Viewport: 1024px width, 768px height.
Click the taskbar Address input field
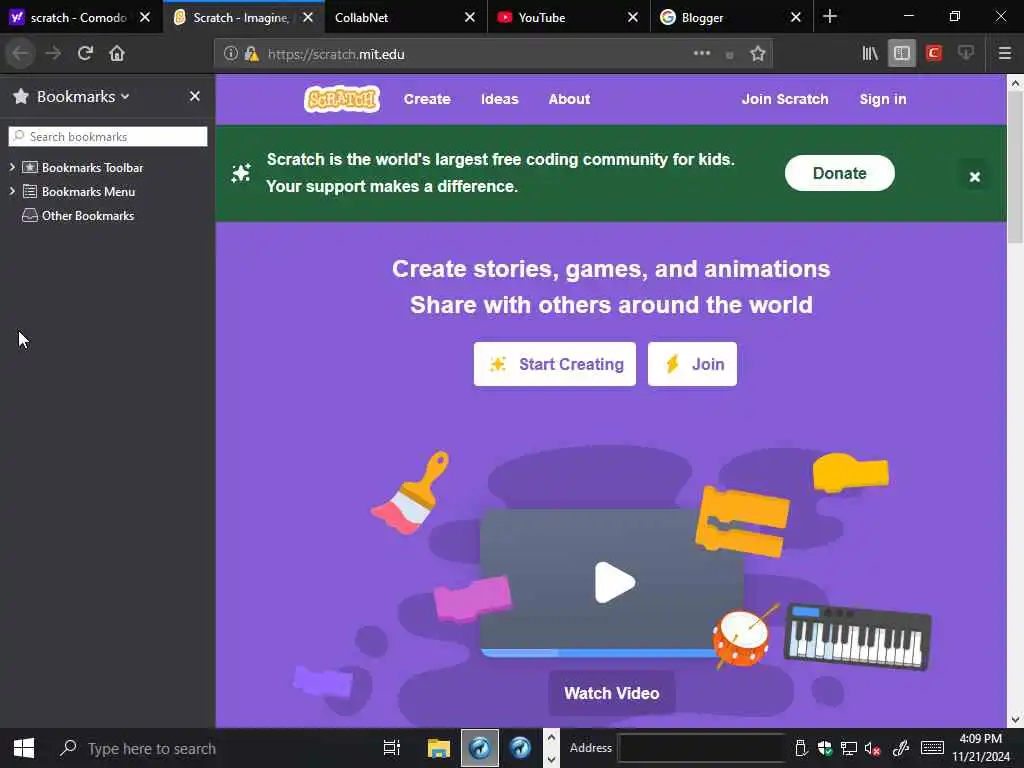pyautogui.click(x=701, y=748)
